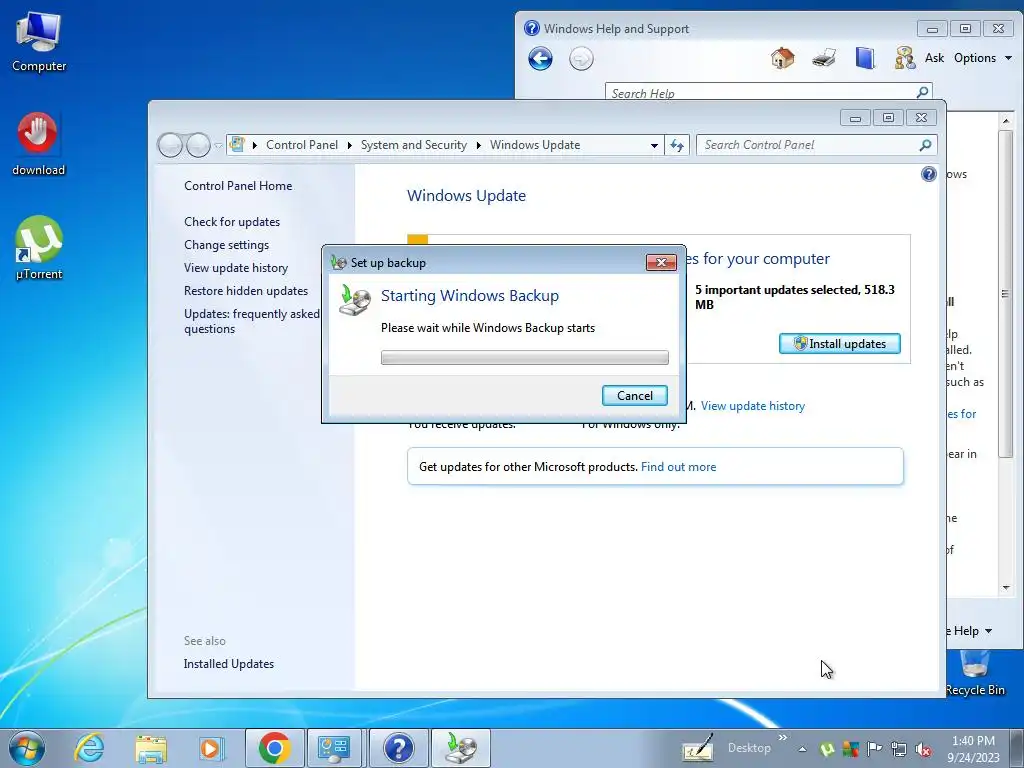
Task: Click Restore hidden updates link
Action: 246,291
